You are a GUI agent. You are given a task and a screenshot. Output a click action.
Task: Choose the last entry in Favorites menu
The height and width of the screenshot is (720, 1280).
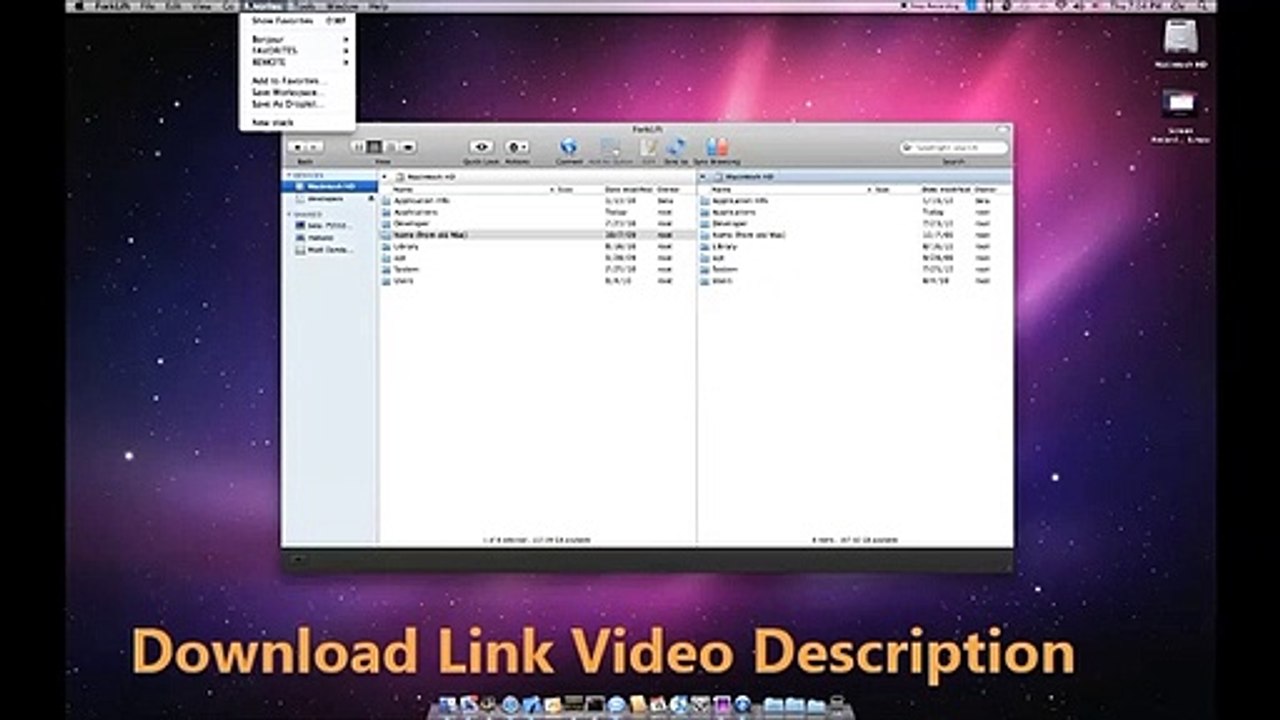[x=297, y=122]
